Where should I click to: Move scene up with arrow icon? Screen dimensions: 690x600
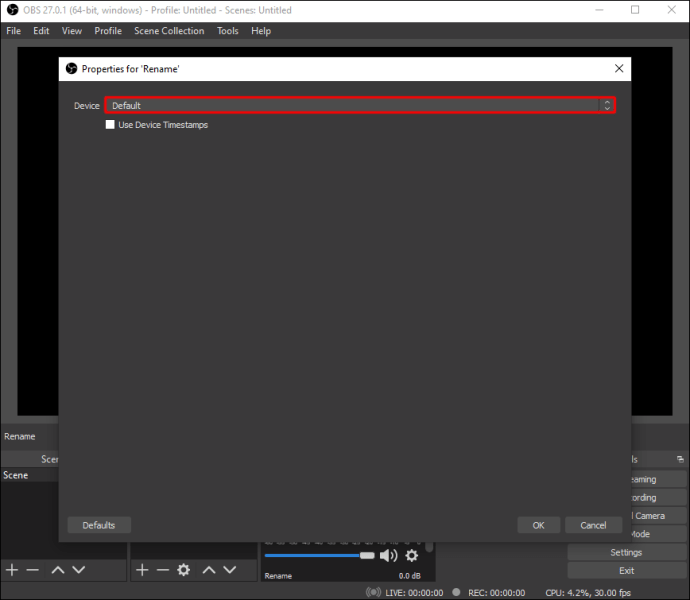pyautogui.click(x=58, y=570)
